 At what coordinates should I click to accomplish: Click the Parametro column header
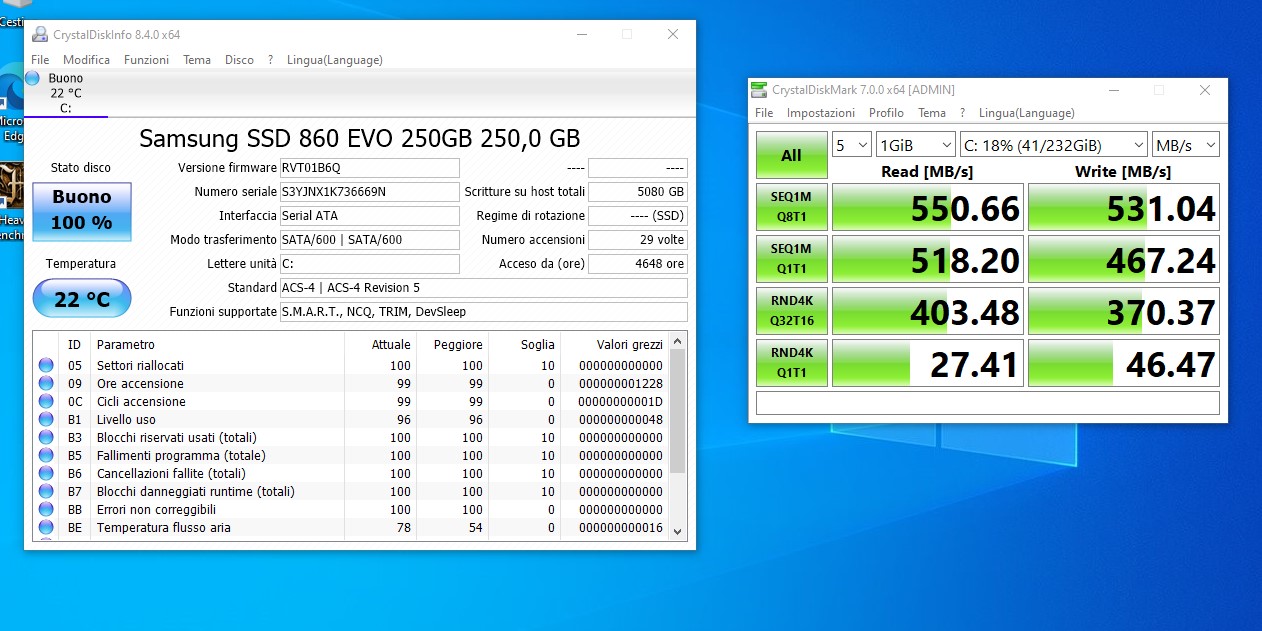(216, 344)
